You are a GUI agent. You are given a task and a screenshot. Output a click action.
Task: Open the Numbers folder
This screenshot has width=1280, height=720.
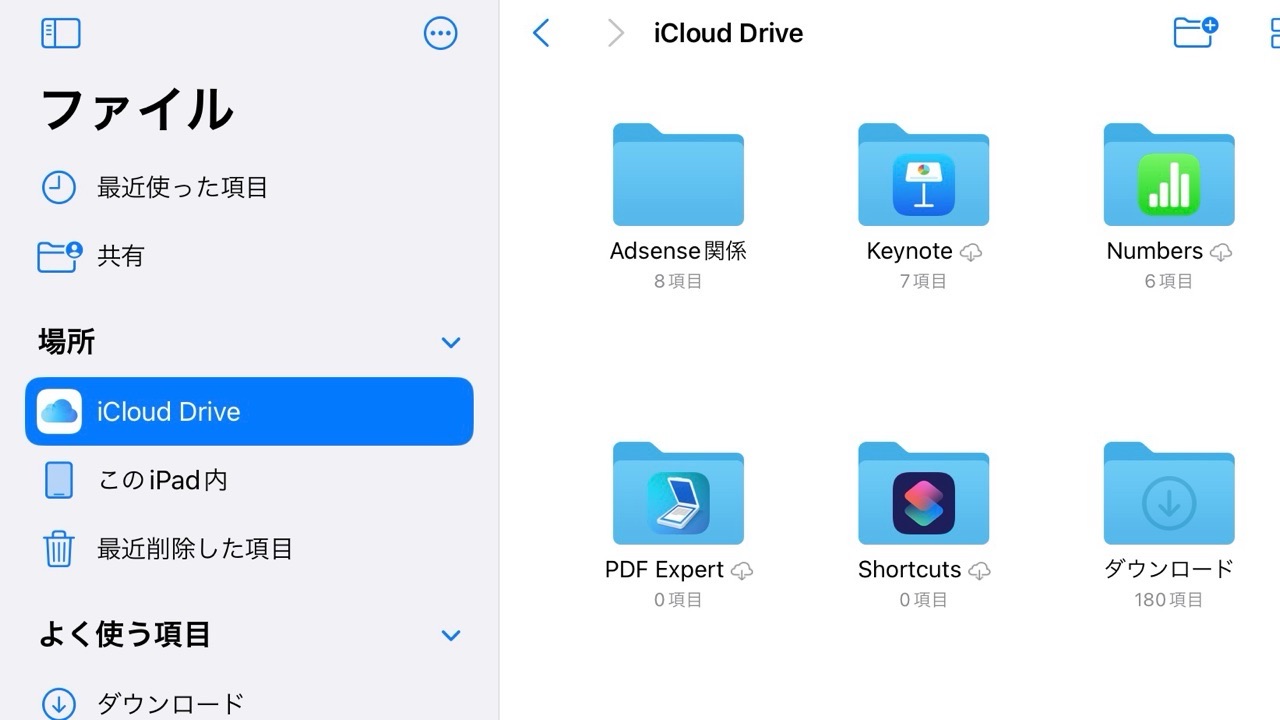click(1168, 176)
